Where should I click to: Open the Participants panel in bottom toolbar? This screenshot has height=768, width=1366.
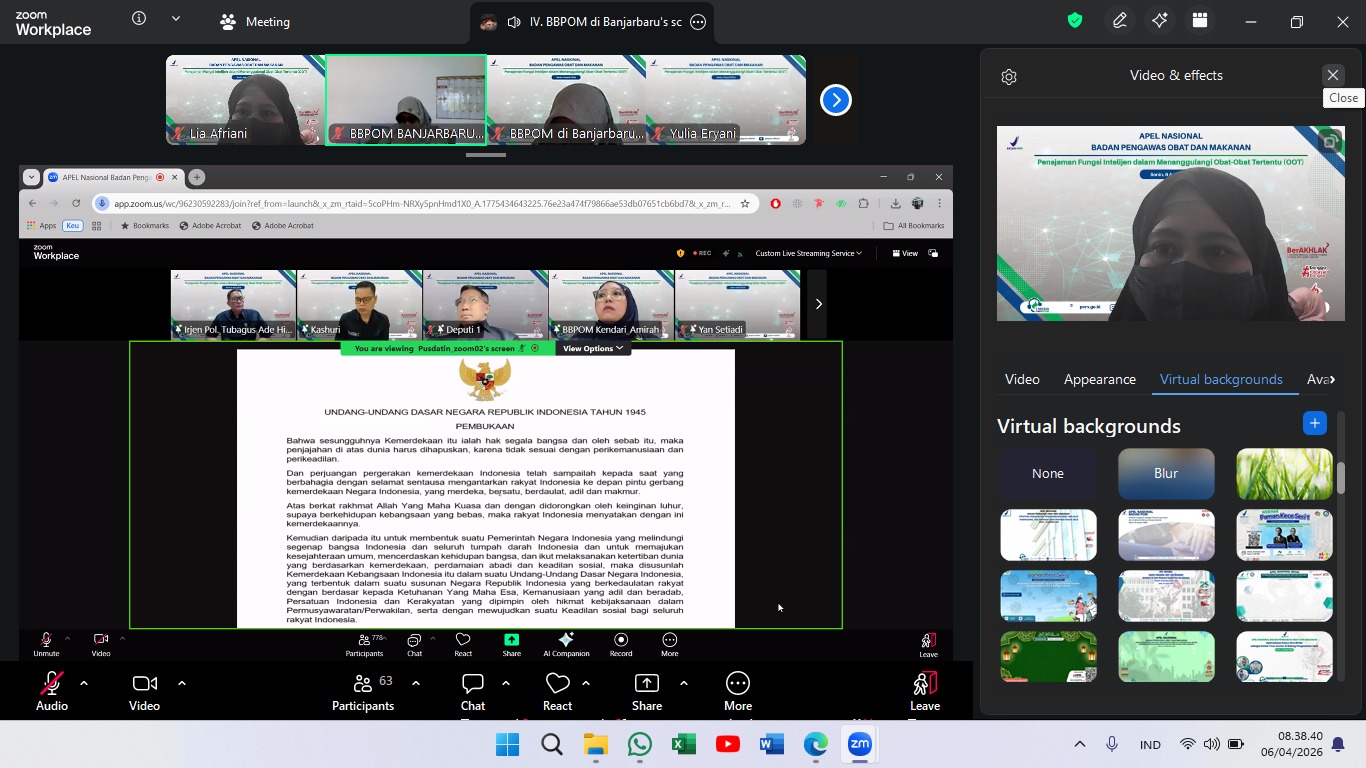tap(362, 684)
